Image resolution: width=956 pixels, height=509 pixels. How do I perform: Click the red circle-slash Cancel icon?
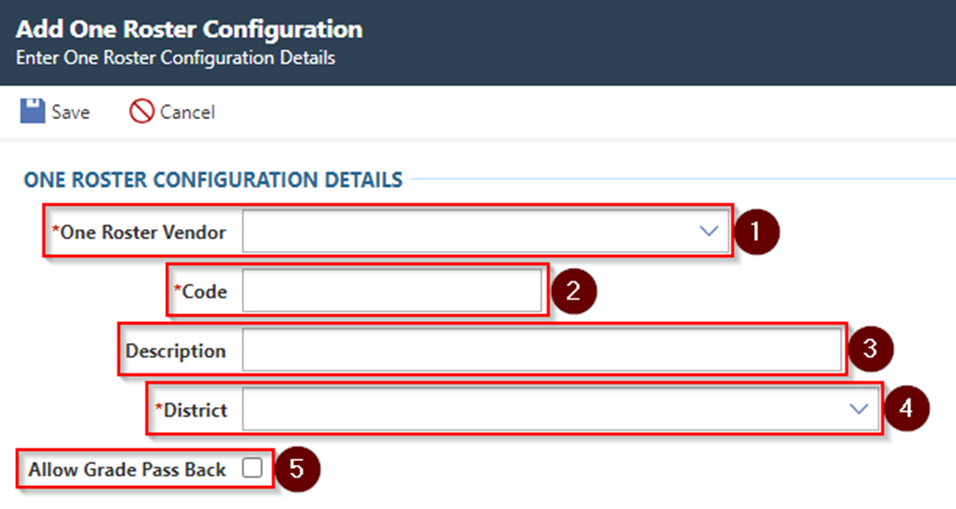point(141,112)
